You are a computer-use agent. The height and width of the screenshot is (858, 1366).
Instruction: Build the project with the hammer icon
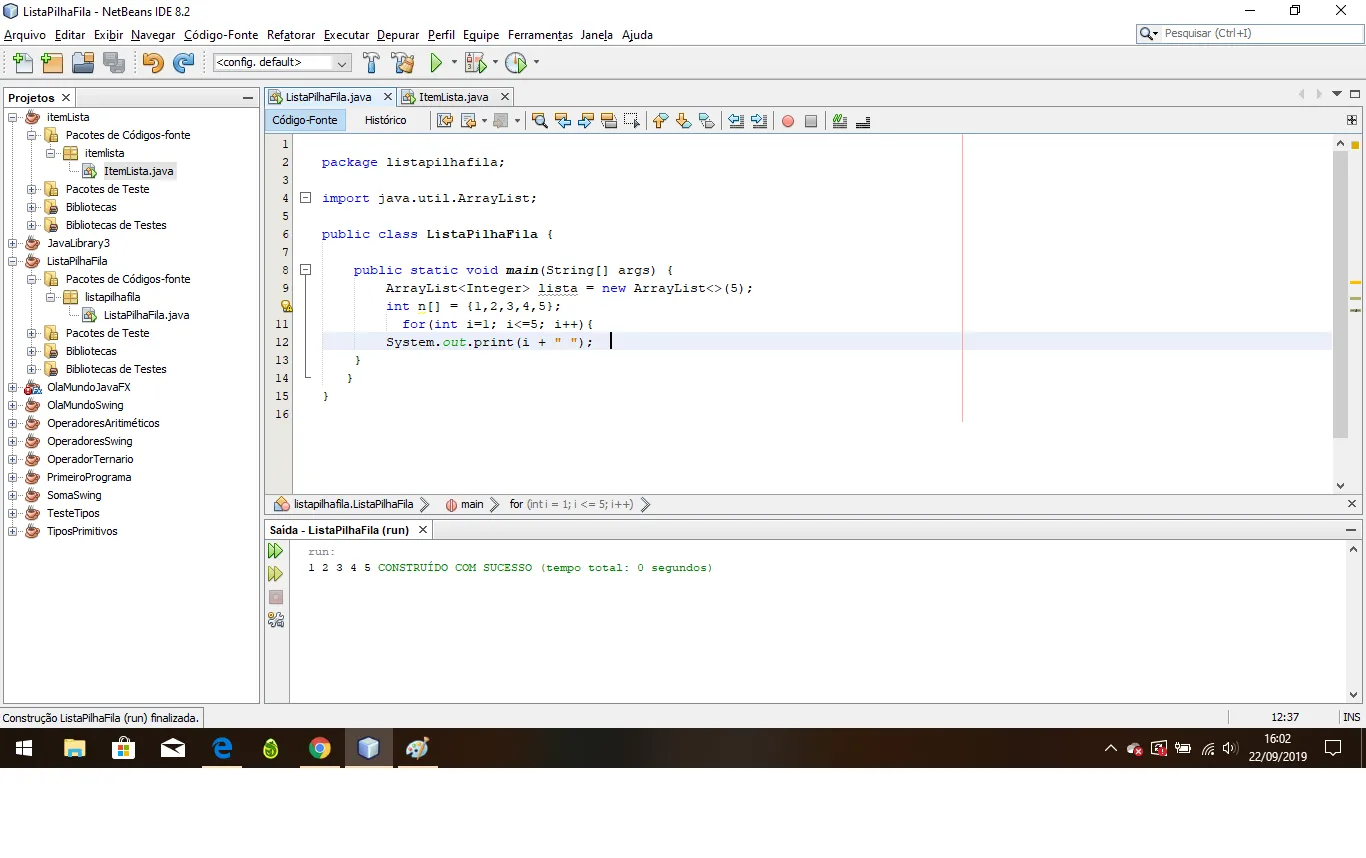click(x=371, y=63)
